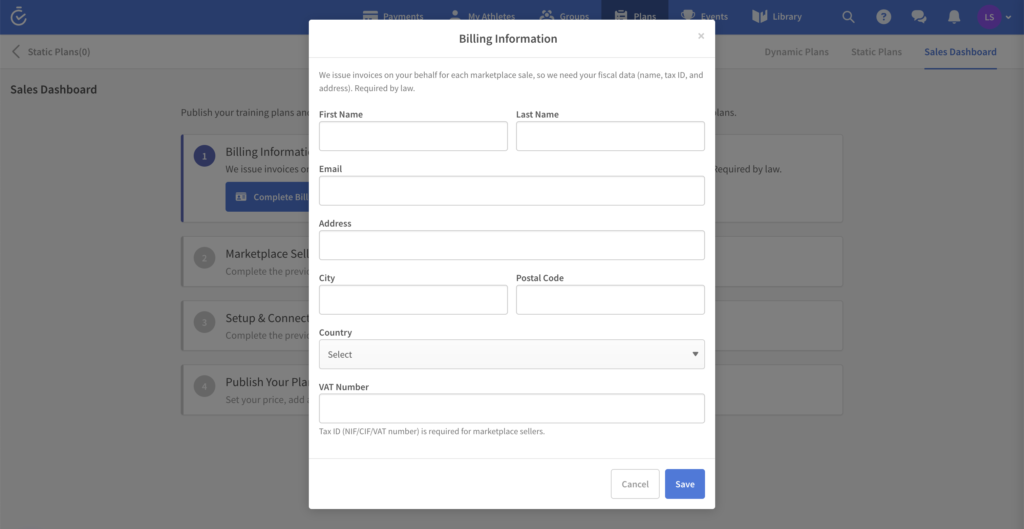Viewport: 1024px width, 529px height.
Task: Focus the First Name input field
Action: click(413, 136)
